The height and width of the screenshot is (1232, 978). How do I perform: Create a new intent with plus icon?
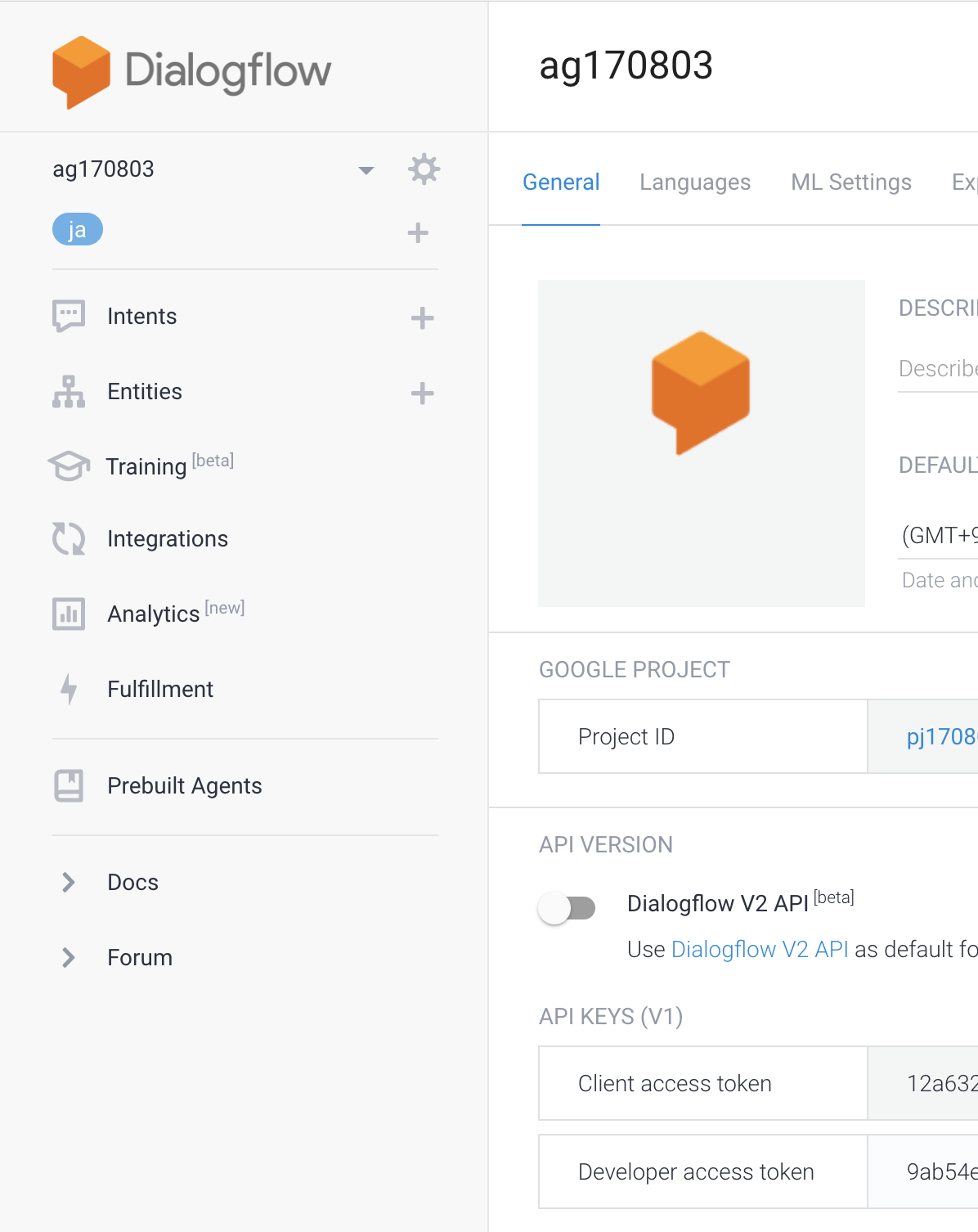point(422,317)
